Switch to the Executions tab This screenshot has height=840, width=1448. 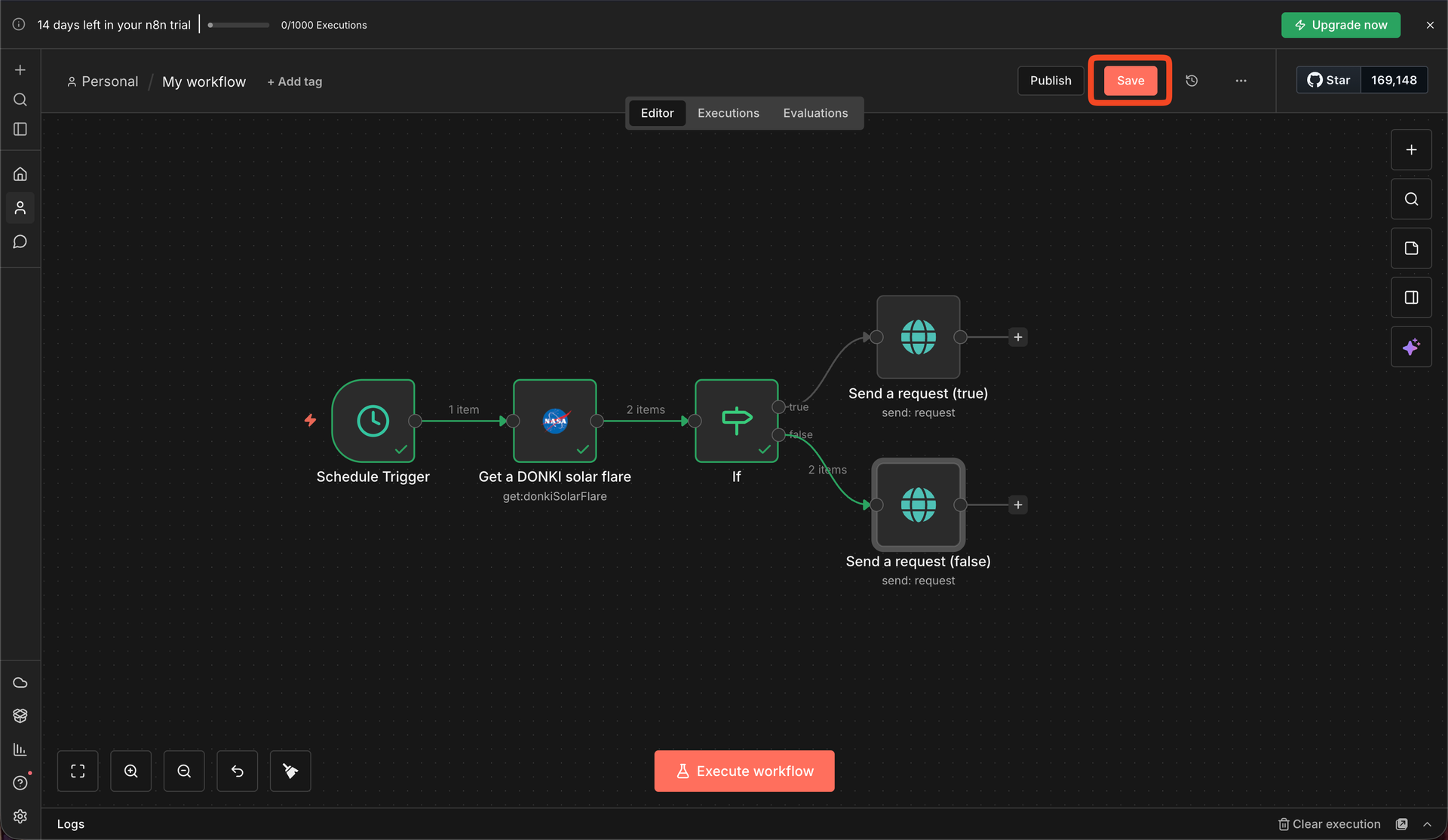click(728, 113)
